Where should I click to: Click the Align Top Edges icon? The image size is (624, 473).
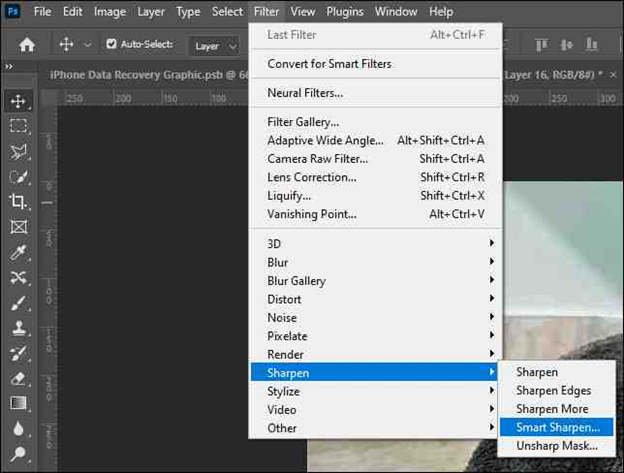545,45
